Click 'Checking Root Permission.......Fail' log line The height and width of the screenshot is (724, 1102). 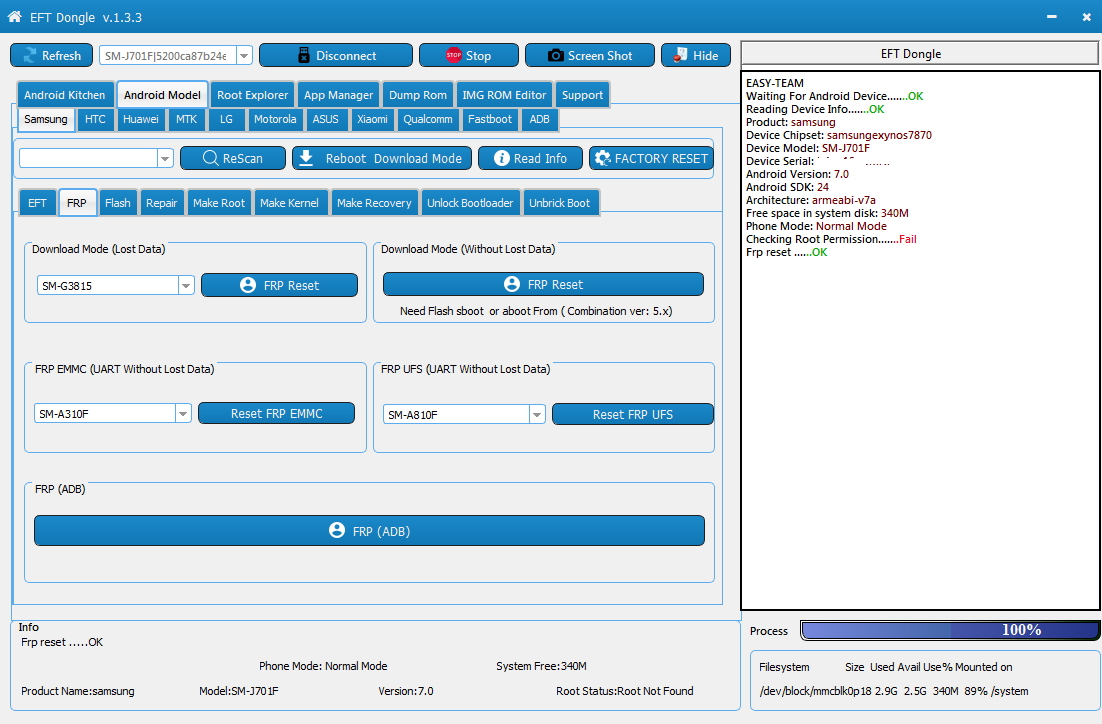pos(831,239)
